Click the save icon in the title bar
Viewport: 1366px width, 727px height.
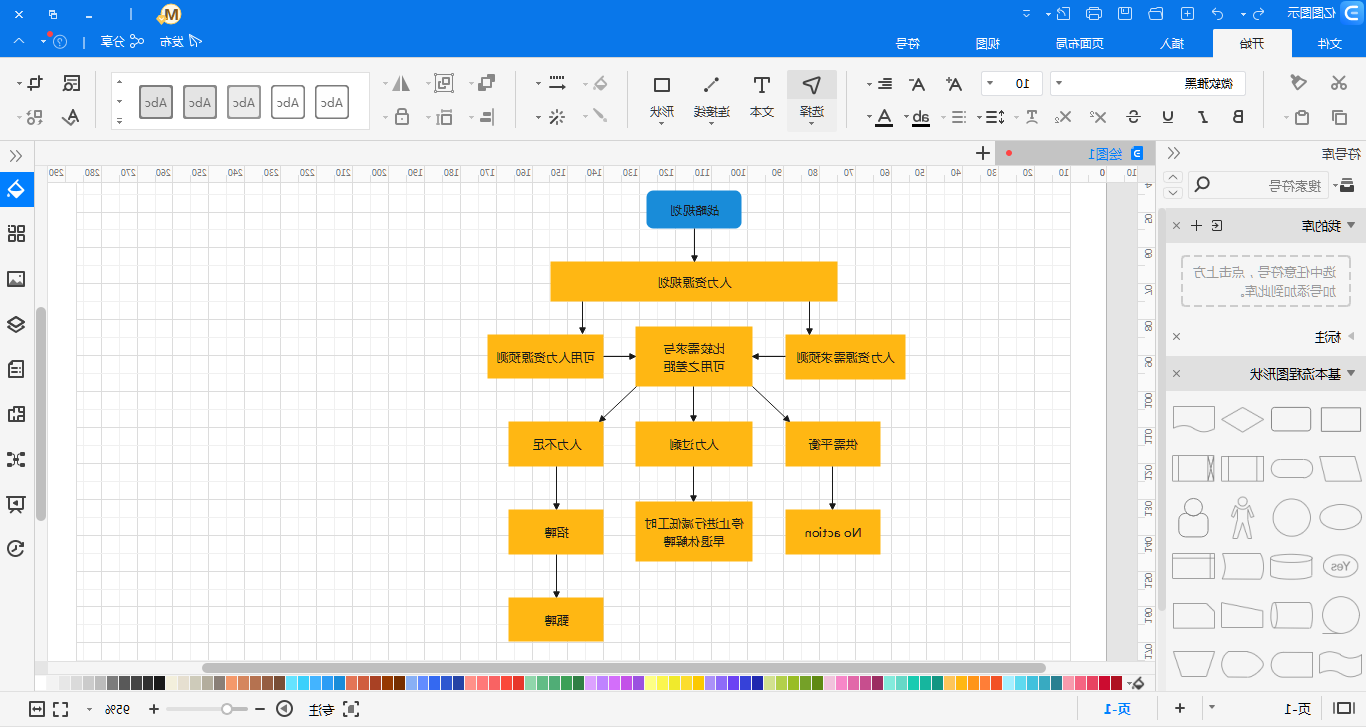(1125, 14)
